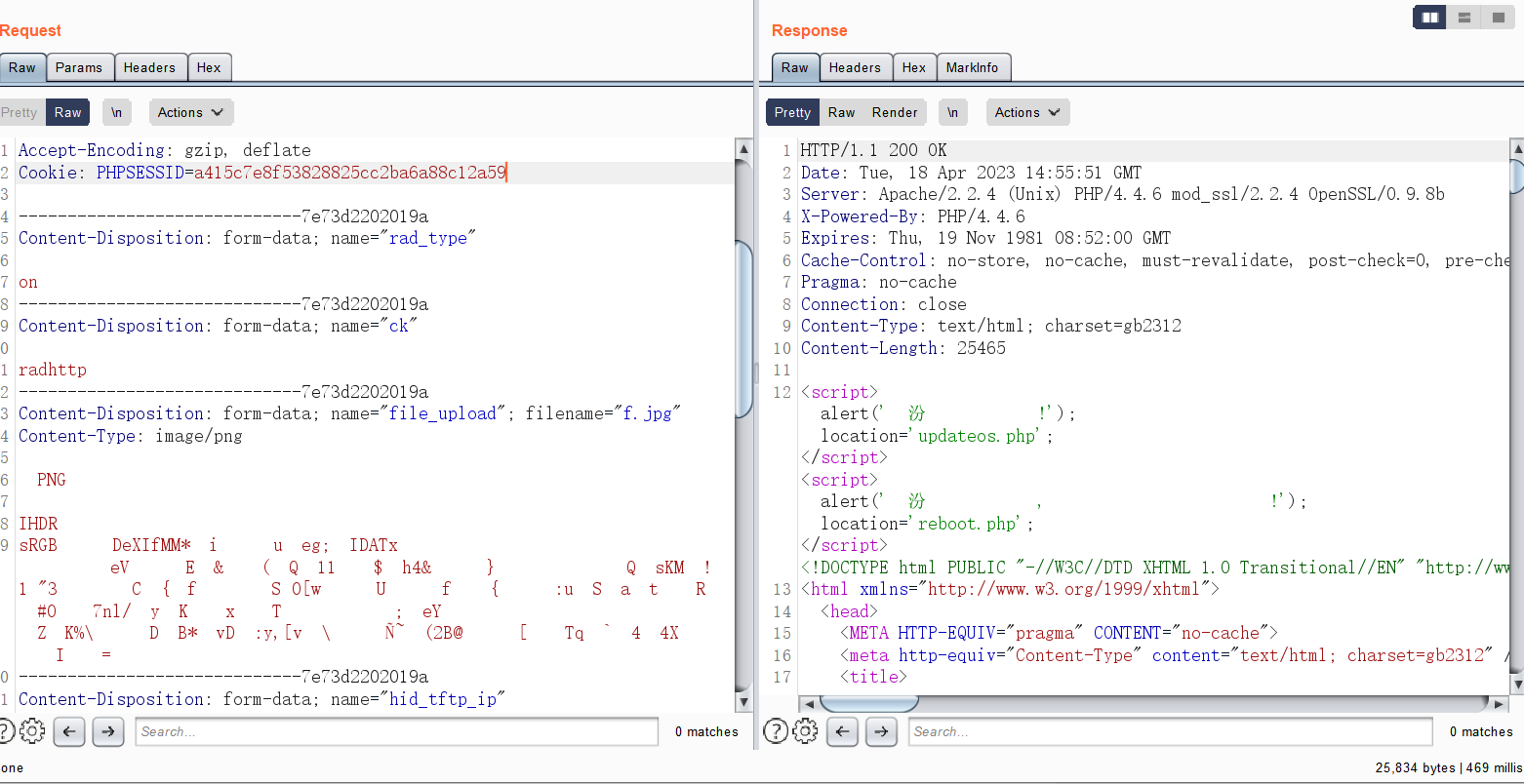This screenshot has width=1524, height=784.
Task: Click the PHPSESSID cookie value
Action: 350,173
